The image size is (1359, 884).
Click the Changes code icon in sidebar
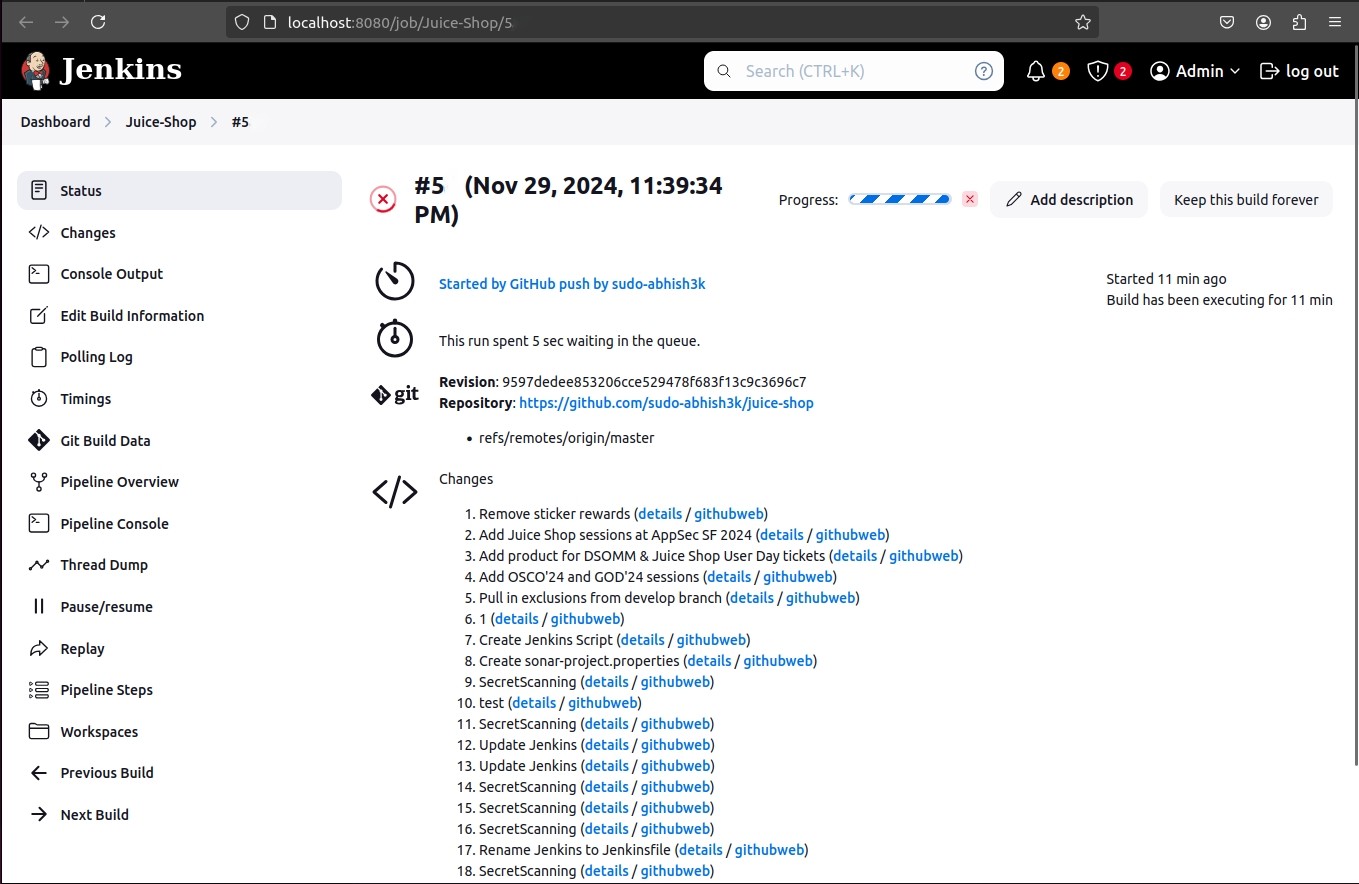[39, 232]
